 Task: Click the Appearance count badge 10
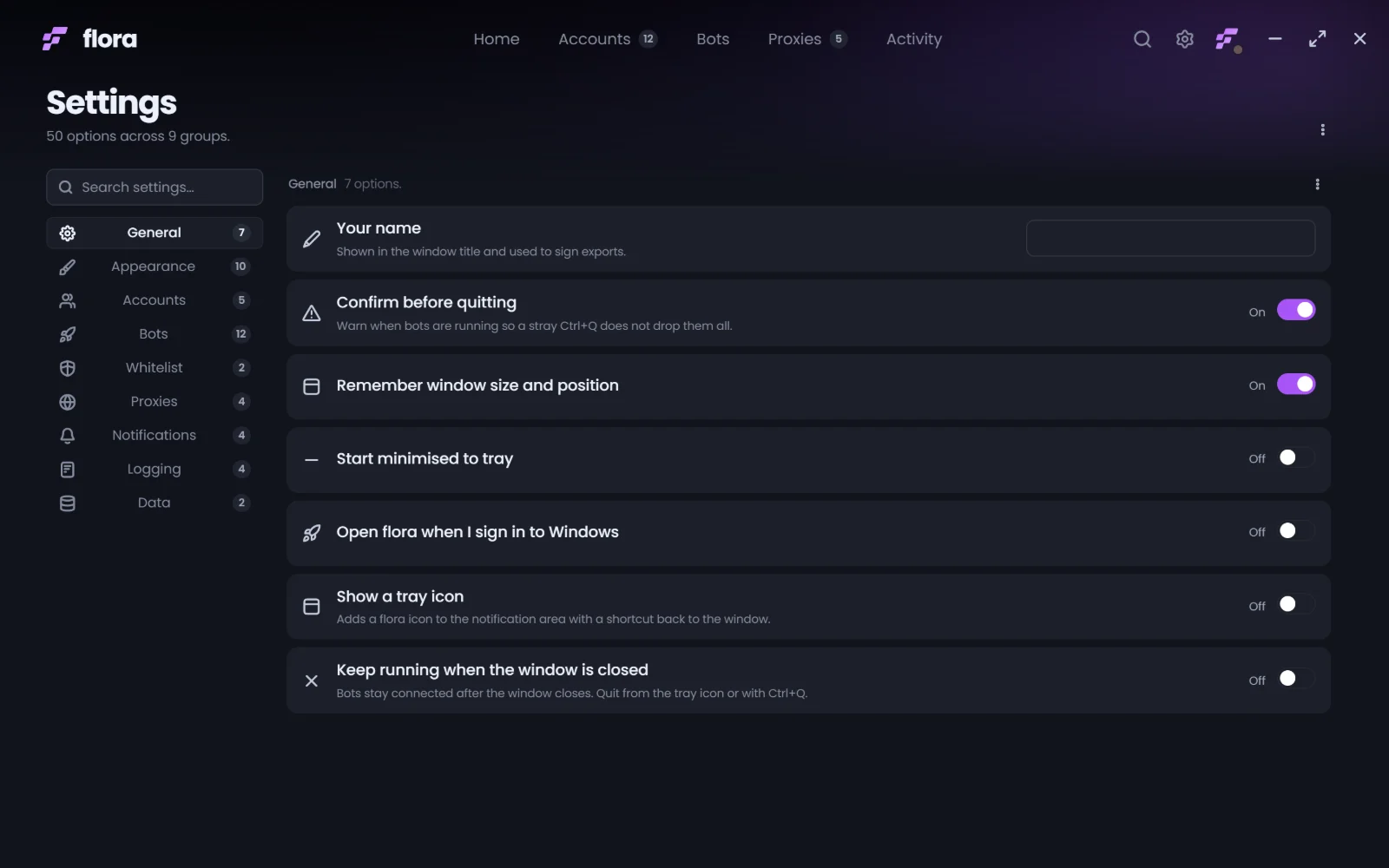click(241, 266)
